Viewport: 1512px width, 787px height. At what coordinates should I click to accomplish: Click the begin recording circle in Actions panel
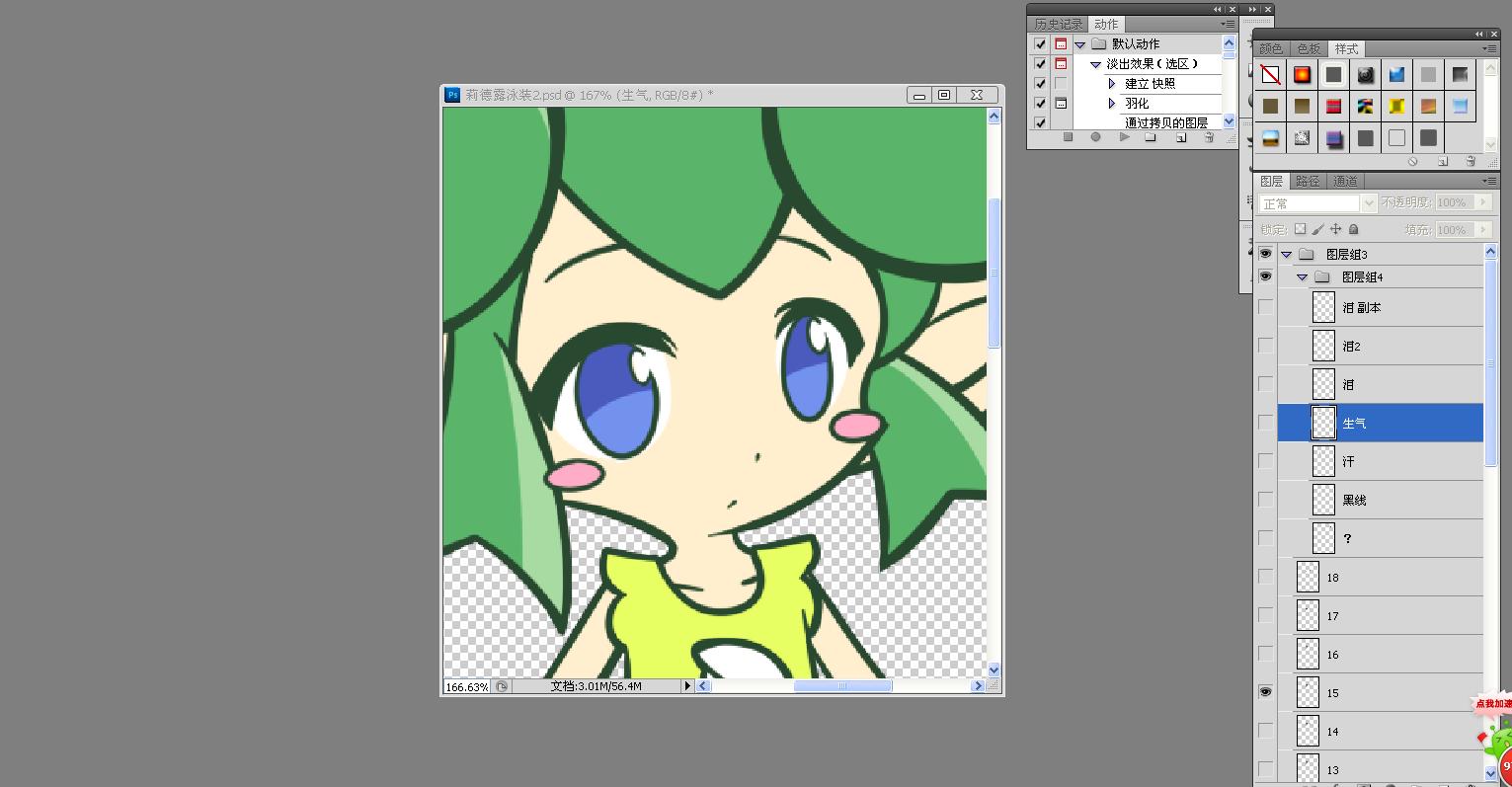click(x=1095, y=138)
